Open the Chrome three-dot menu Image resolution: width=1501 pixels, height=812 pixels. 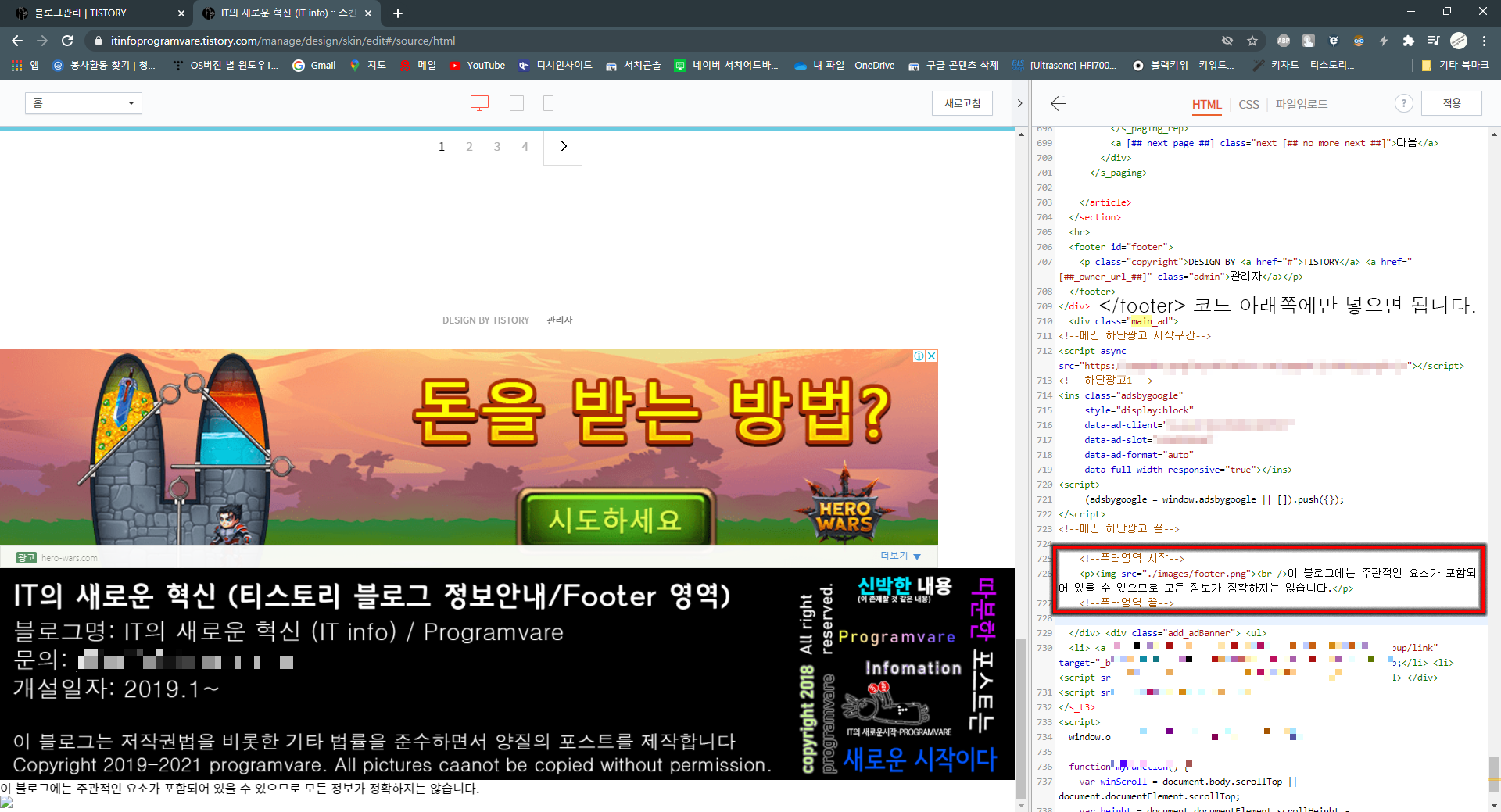(1484, 41)
